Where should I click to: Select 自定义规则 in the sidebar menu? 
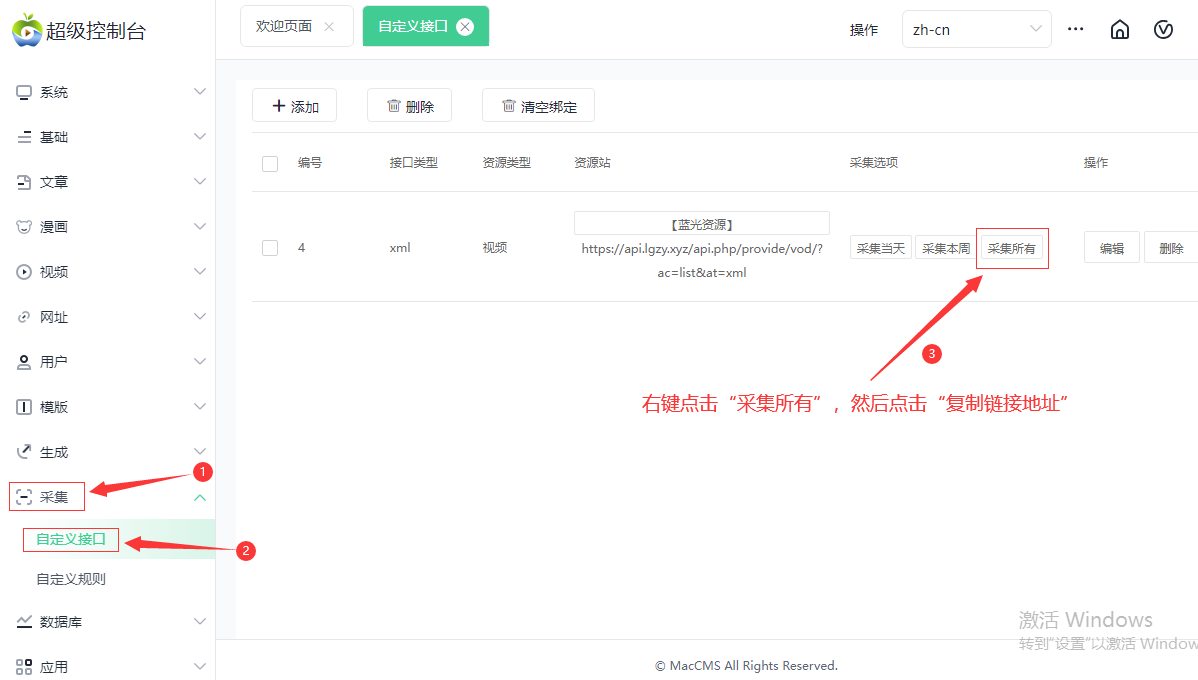(x=70, y=578)
